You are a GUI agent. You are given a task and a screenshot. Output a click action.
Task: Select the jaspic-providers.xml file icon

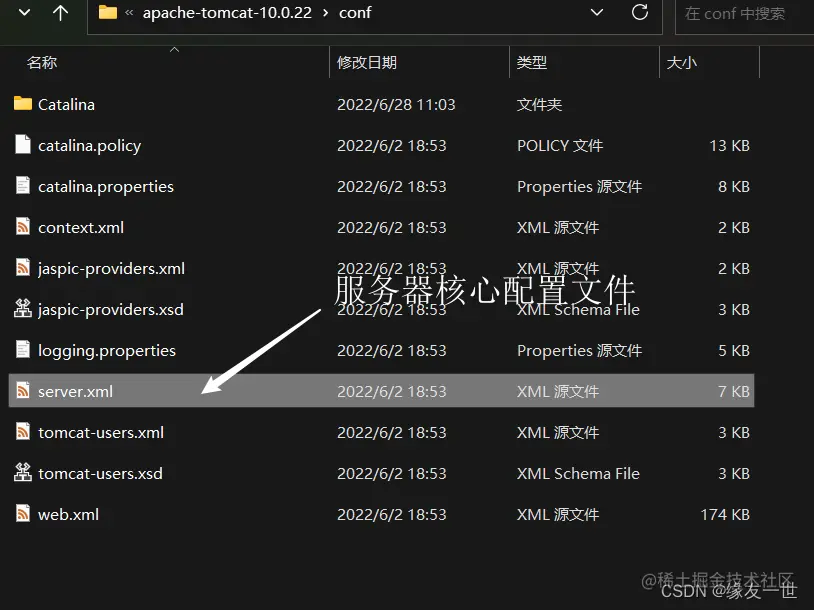(x=22, y=268)
